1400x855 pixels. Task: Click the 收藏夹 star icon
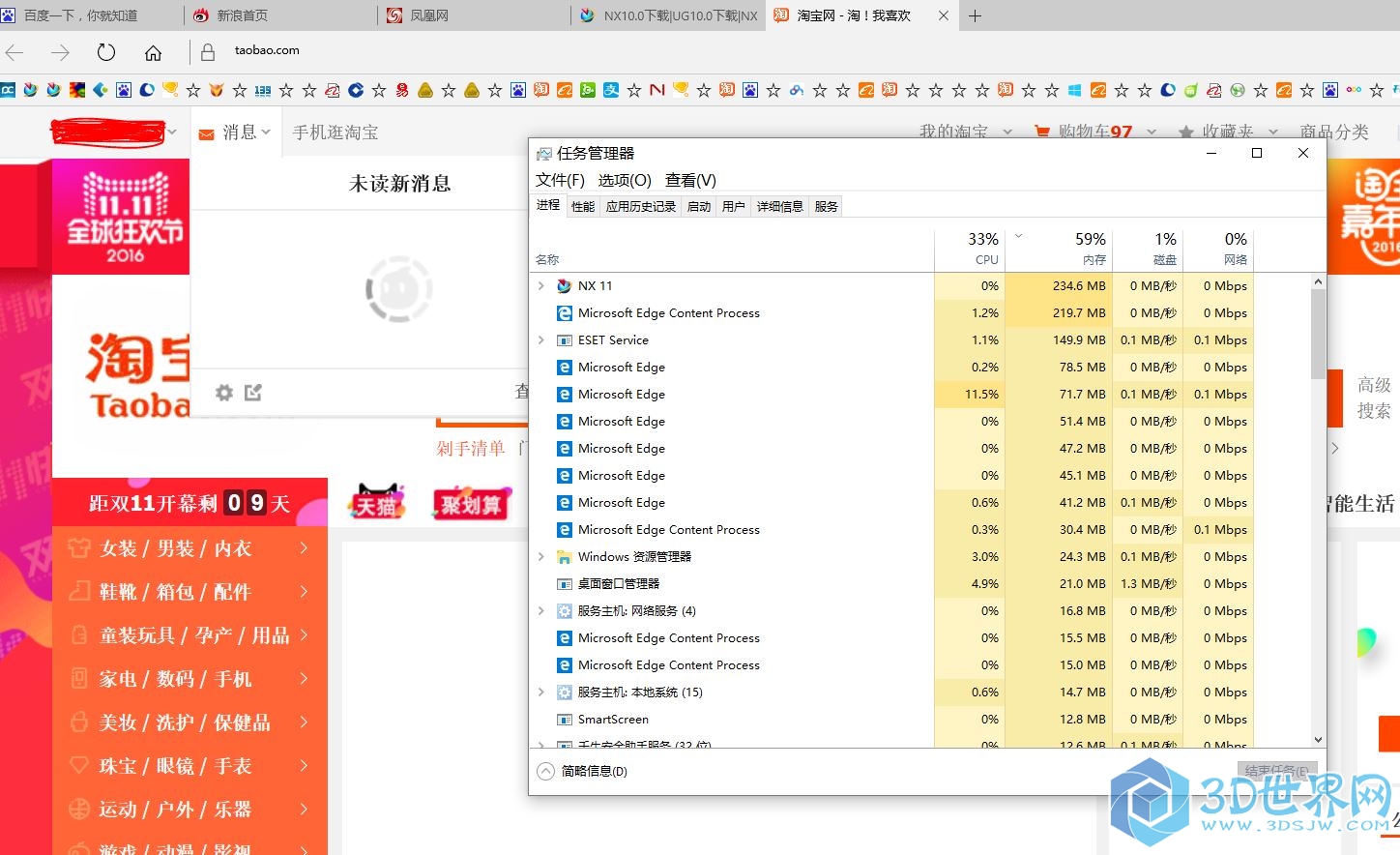point(1185,132)
